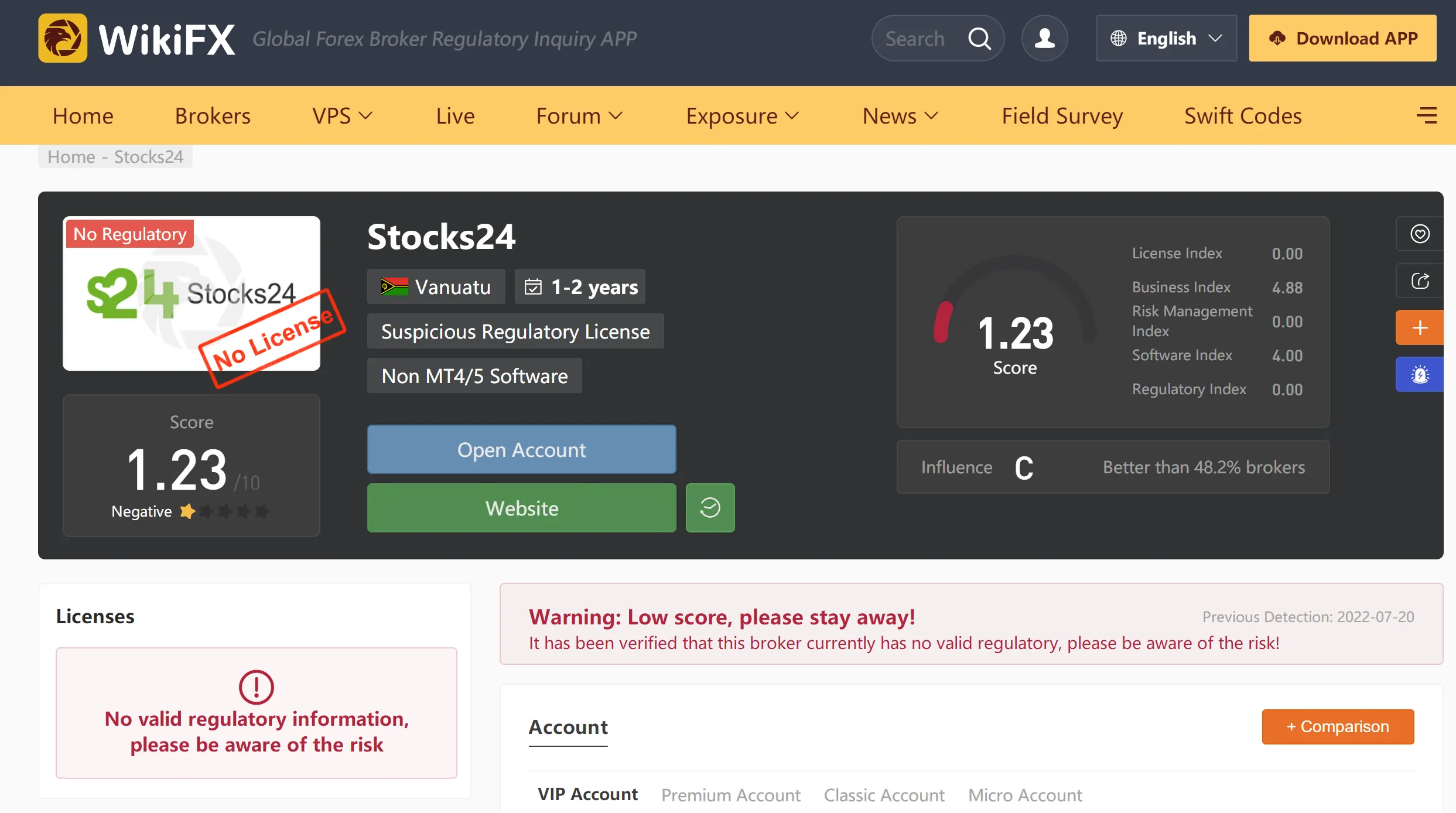Screen dimensions: 1456x813
Task: Click the Vanuatu country tag
Action: click(436, 287)
